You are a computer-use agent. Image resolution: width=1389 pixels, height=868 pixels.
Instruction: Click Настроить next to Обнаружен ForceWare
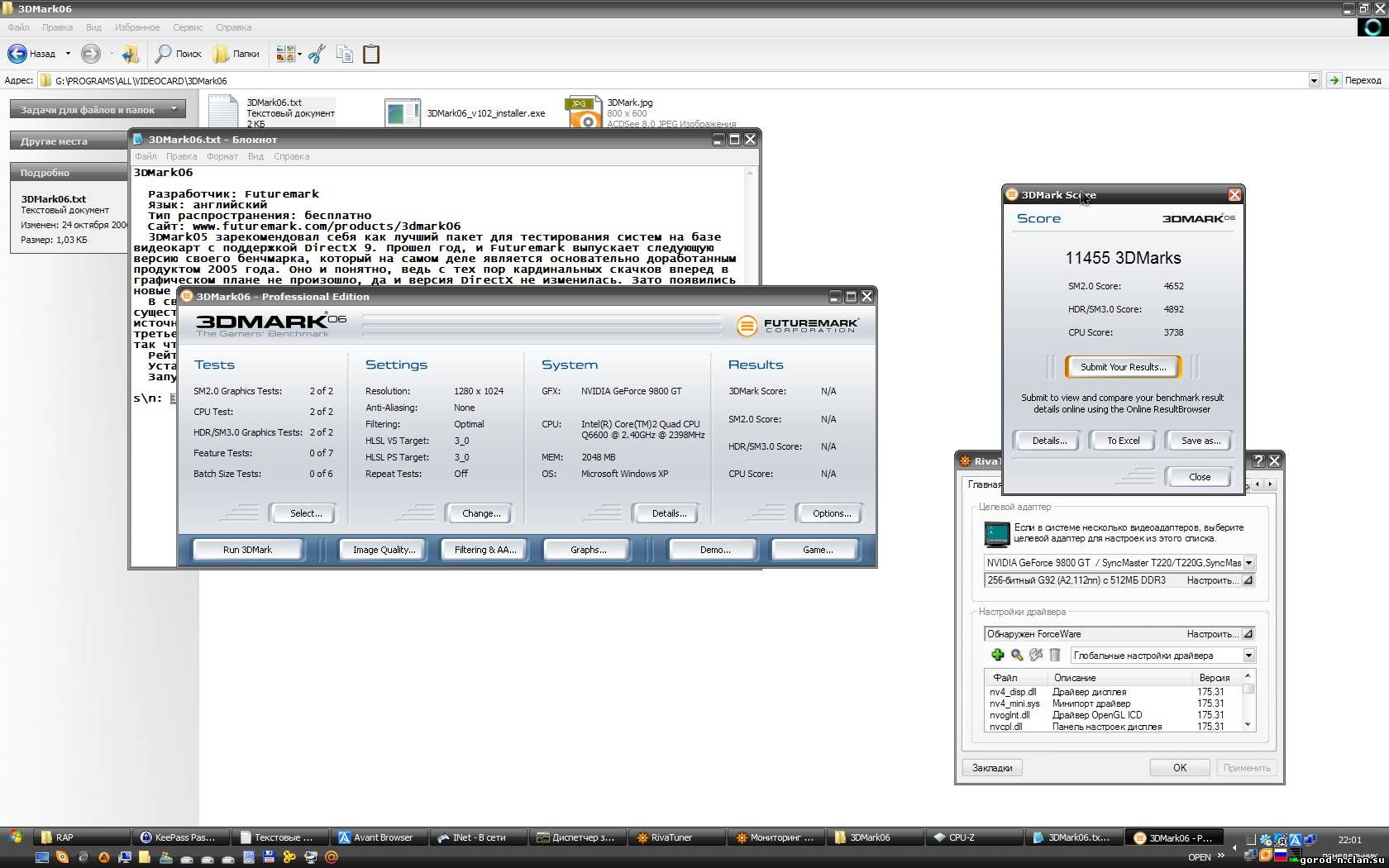click(x=1220, y=634)
